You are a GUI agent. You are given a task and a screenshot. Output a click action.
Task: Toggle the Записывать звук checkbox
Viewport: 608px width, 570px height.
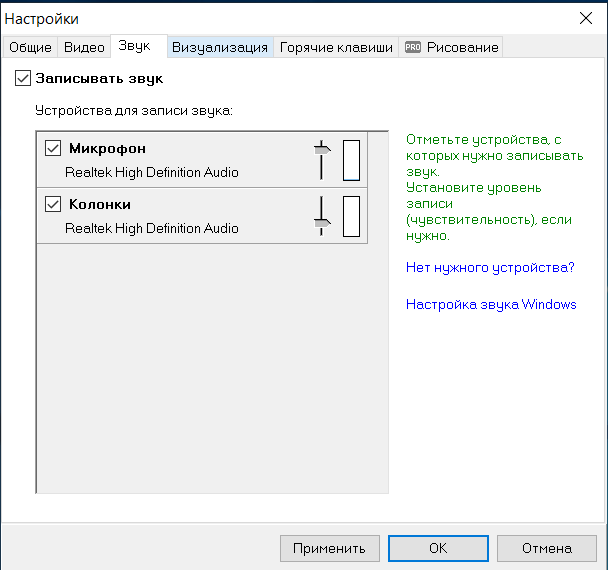(x=24, y=77)
